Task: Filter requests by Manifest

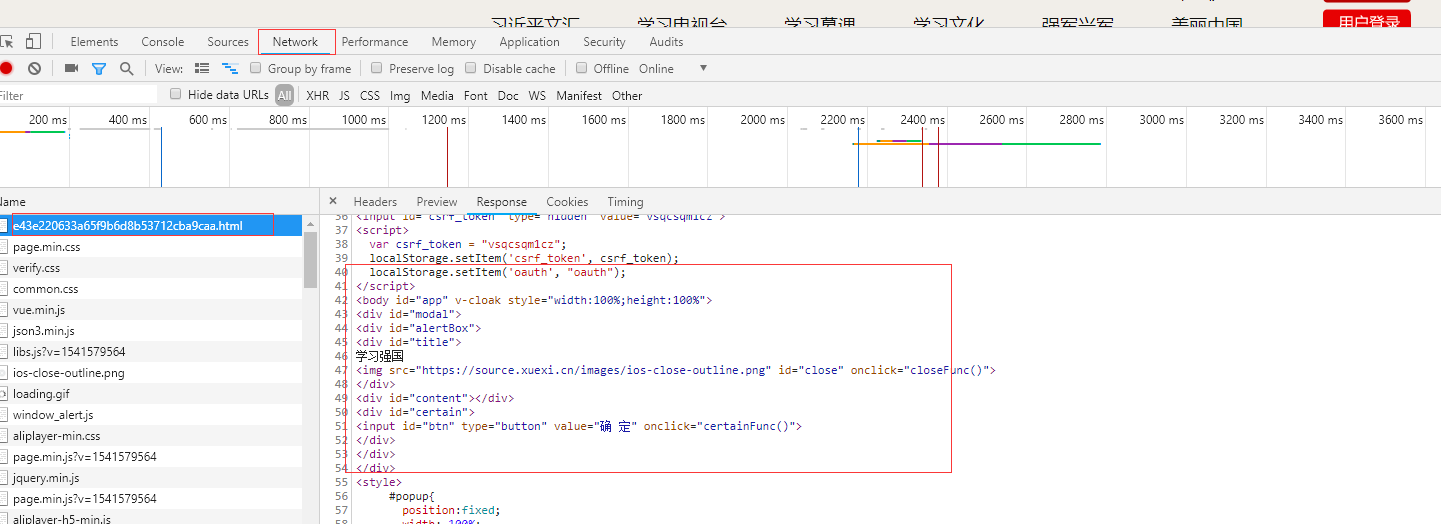Action: pyautogui.click(x=579, y=96)
